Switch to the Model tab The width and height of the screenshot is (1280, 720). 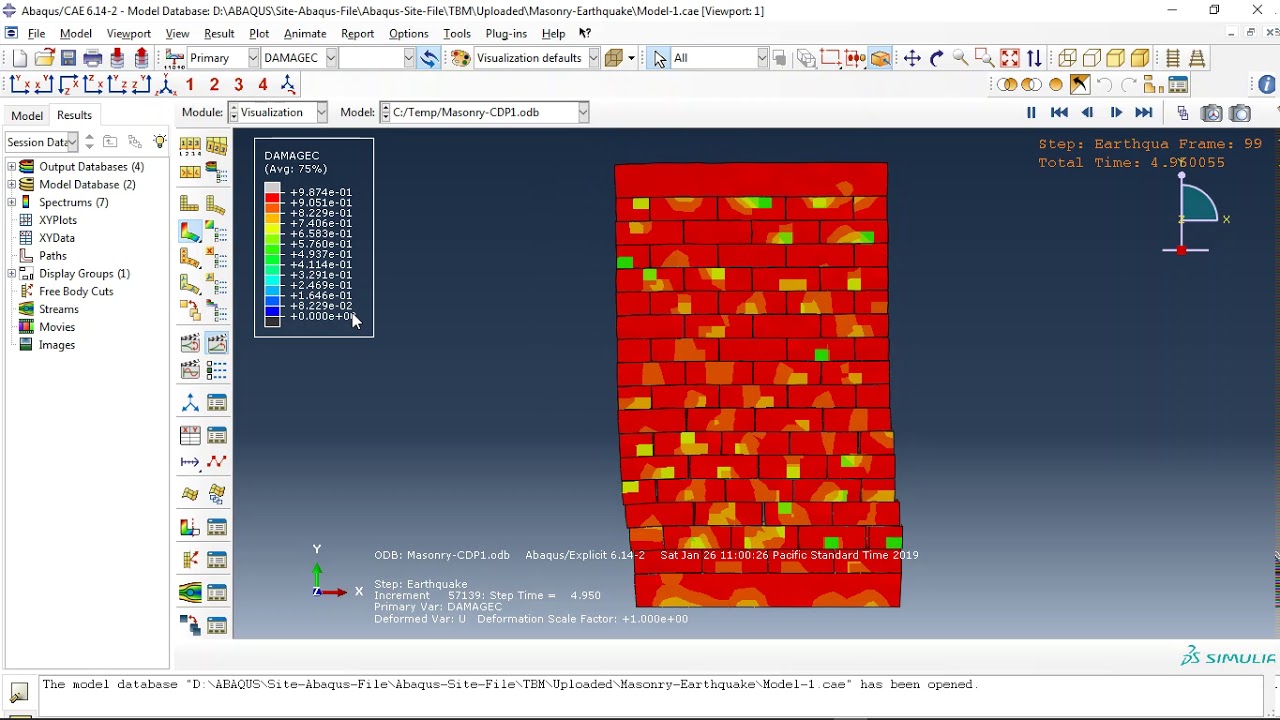(x=27, y=115)
